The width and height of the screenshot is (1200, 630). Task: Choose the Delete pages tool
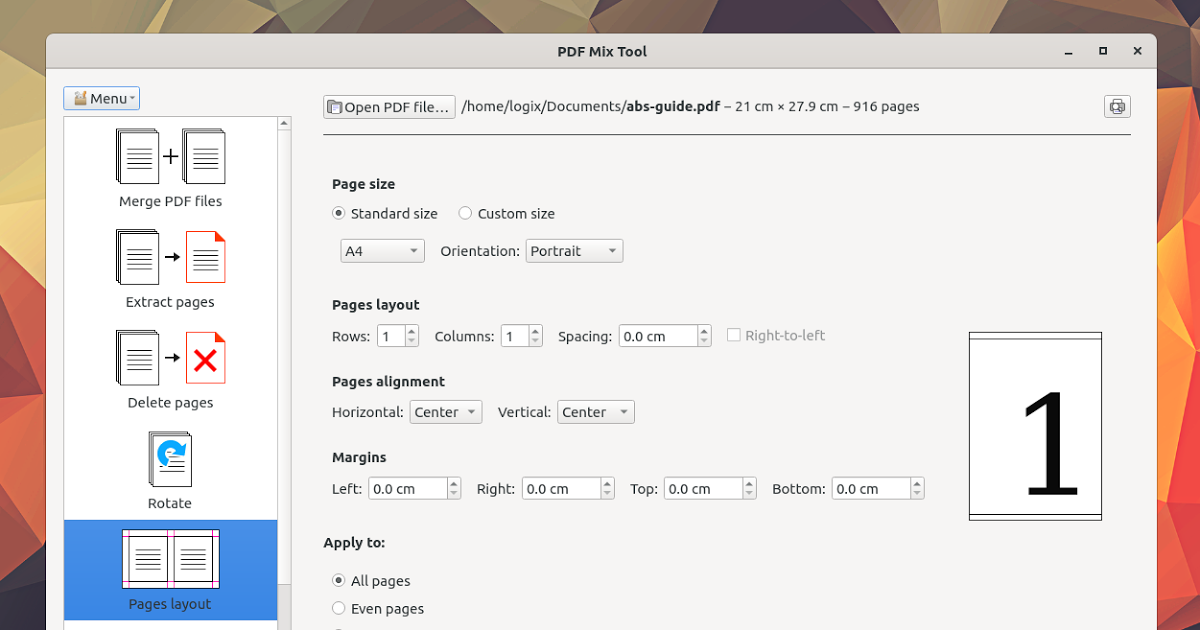[170, 369]
